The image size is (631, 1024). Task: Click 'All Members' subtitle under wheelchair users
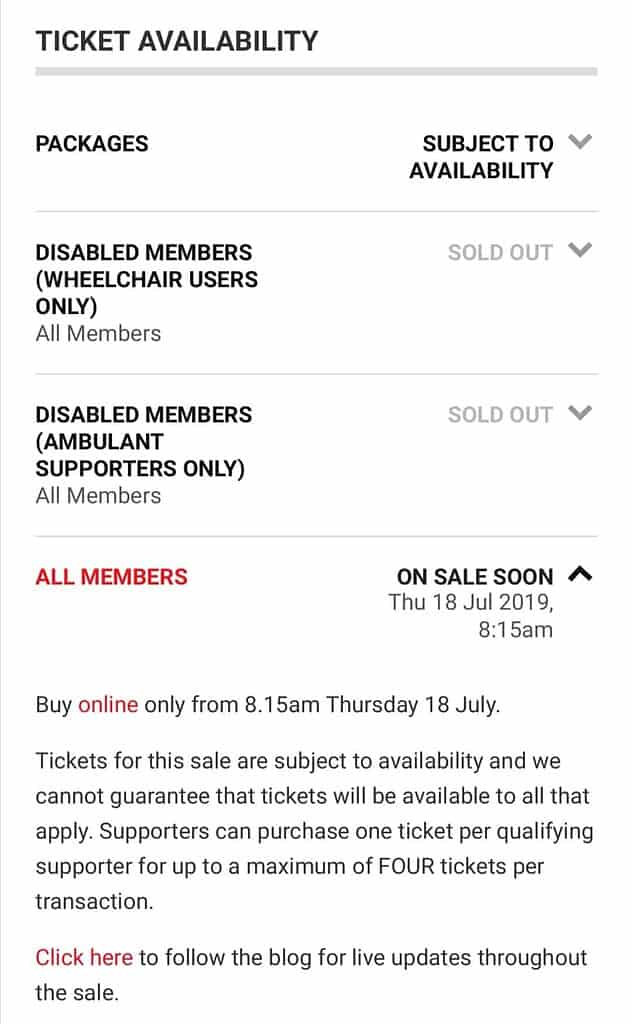[98, 334]
